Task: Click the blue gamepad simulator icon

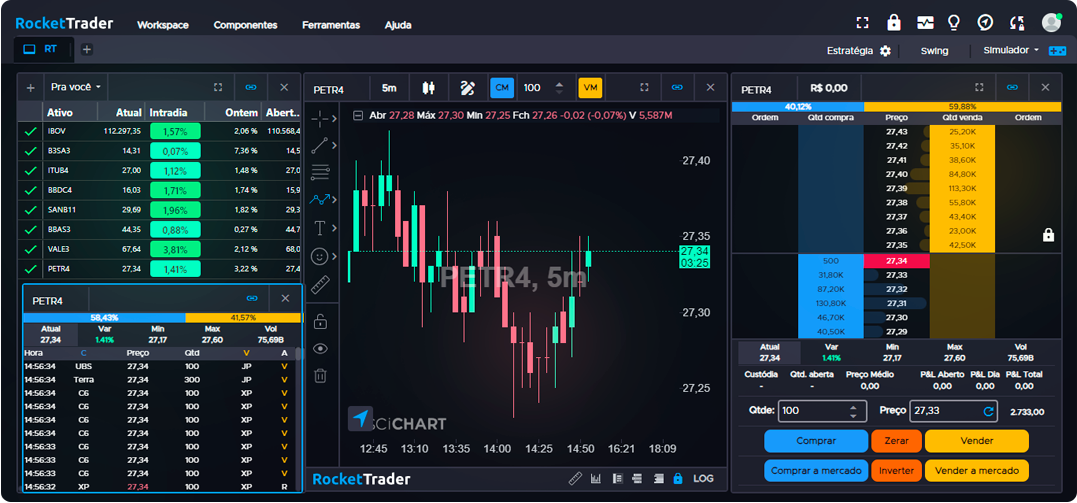Action: tap(1056, 51)
